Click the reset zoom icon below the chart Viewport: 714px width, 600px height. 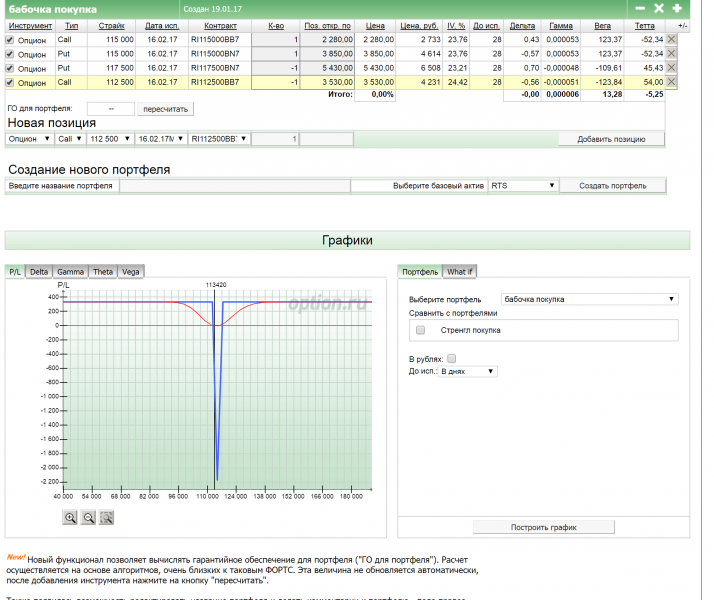coord(107,517)
